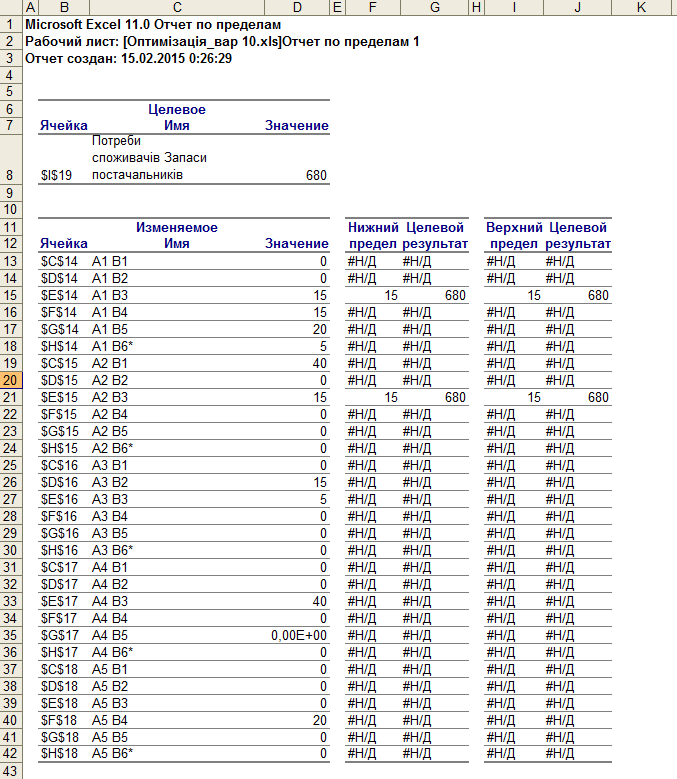The width and height of the screenshot is (677, 779).
Task: Click the '$I$19' target cell reference
Action: coord(56,175)
